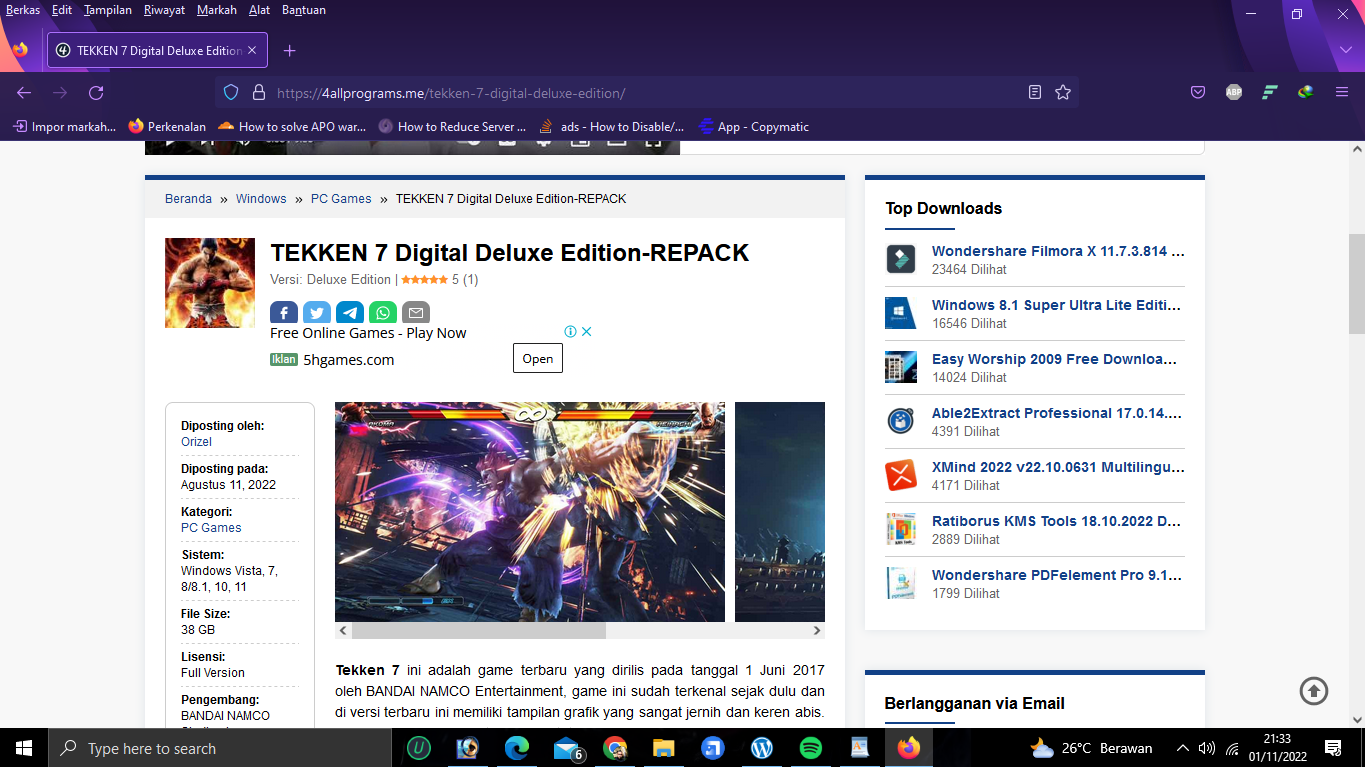
Task: Click the scroll-to-top arrow icon
Action: pyautogui.click(x=1314, y=690)
